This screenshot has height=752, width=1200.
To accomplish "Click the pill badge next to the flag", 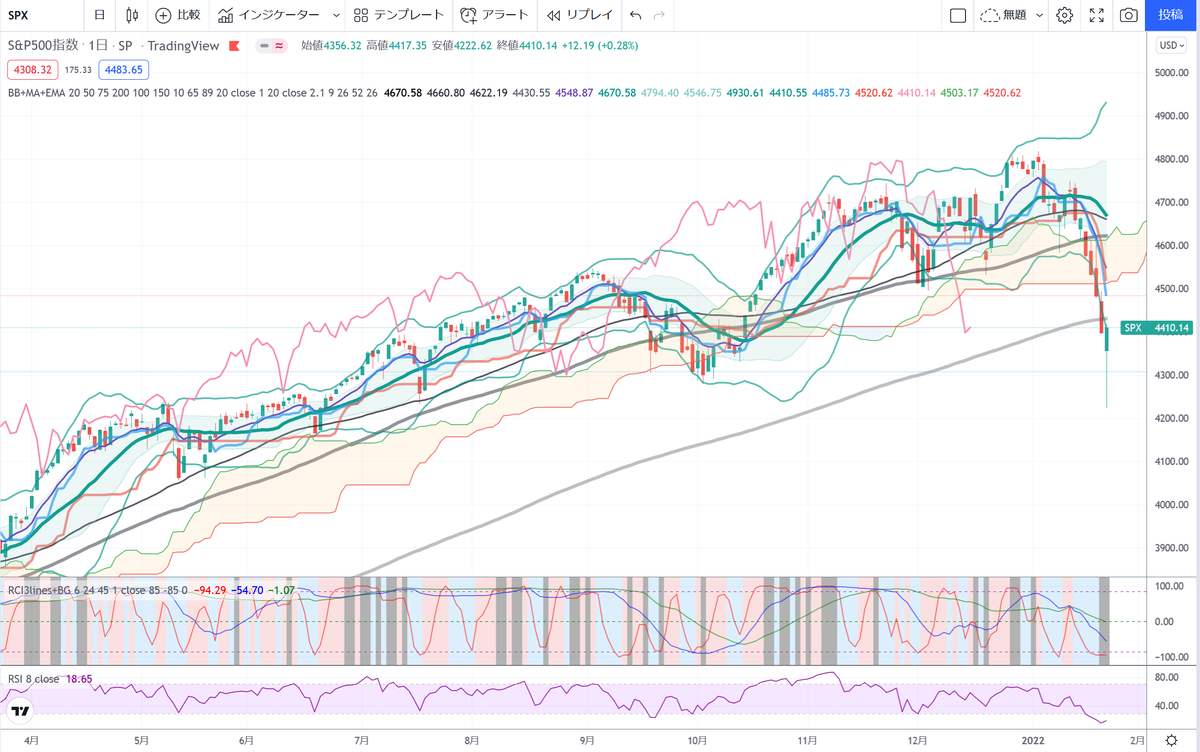I will 270,46.
